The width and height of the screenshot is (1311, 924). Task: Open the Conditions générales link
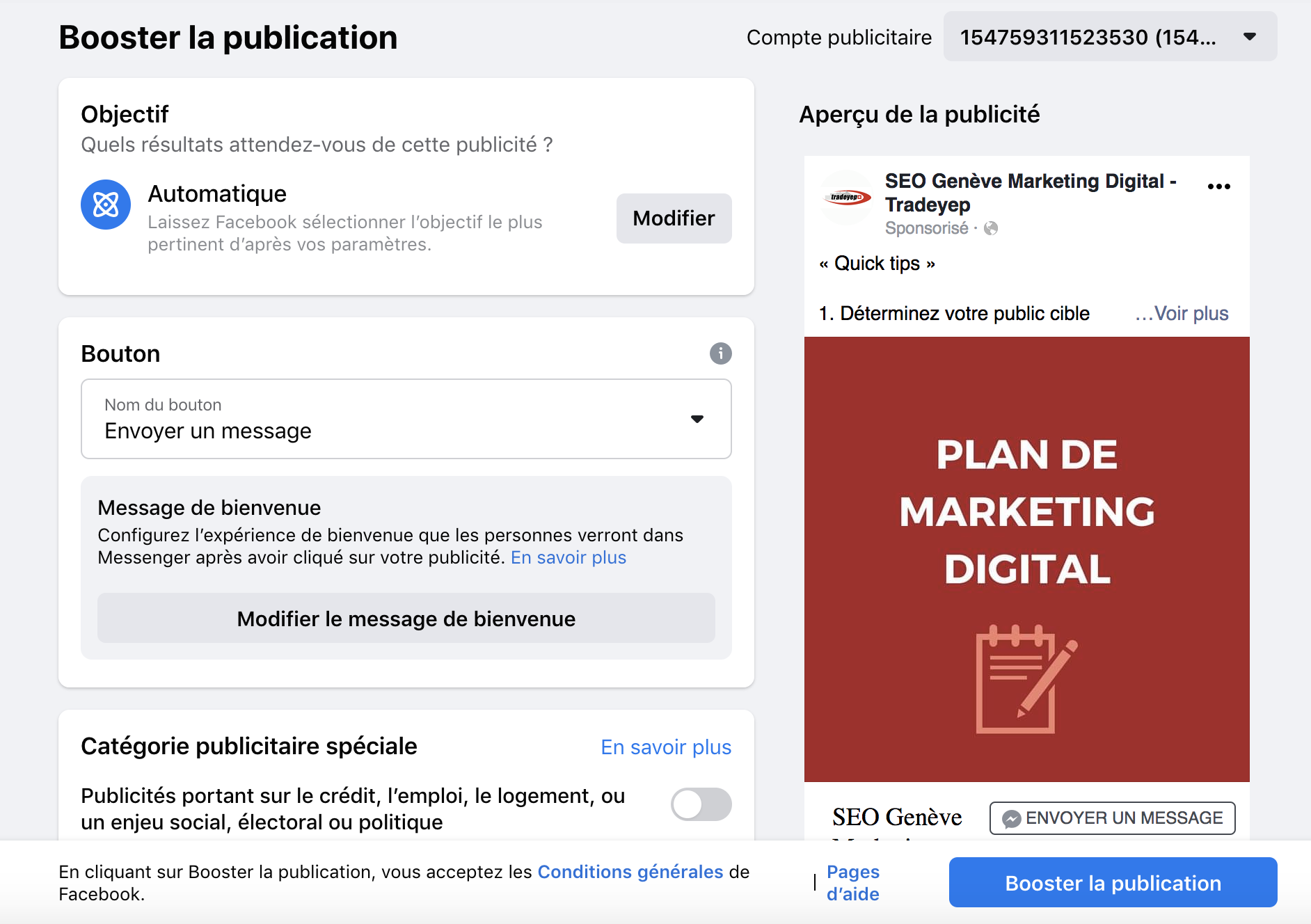pyautogui.click(x=630, y=872)
